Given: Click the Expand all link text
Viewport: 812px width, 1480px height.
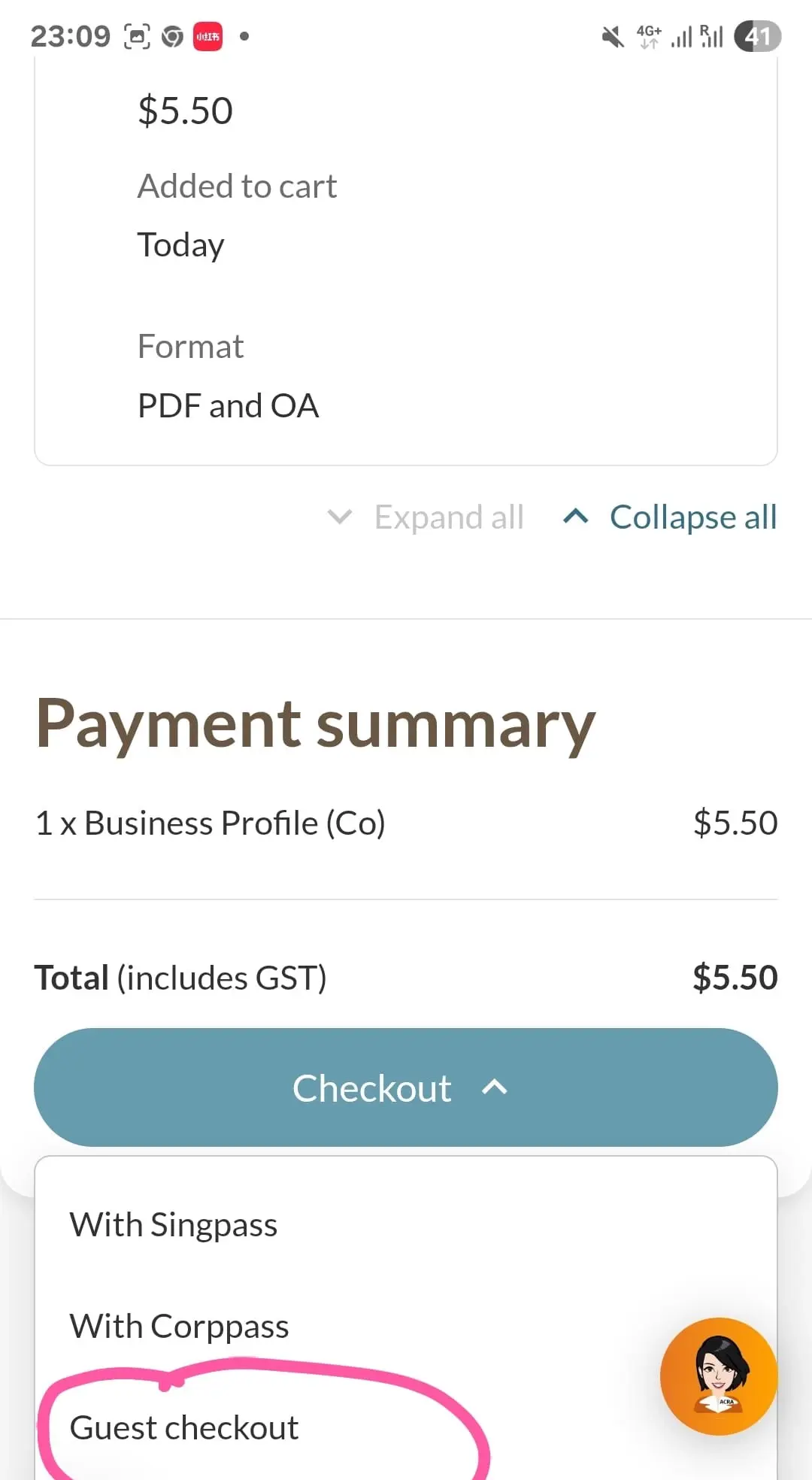Looking at the screenshot, I should [449, 517].
